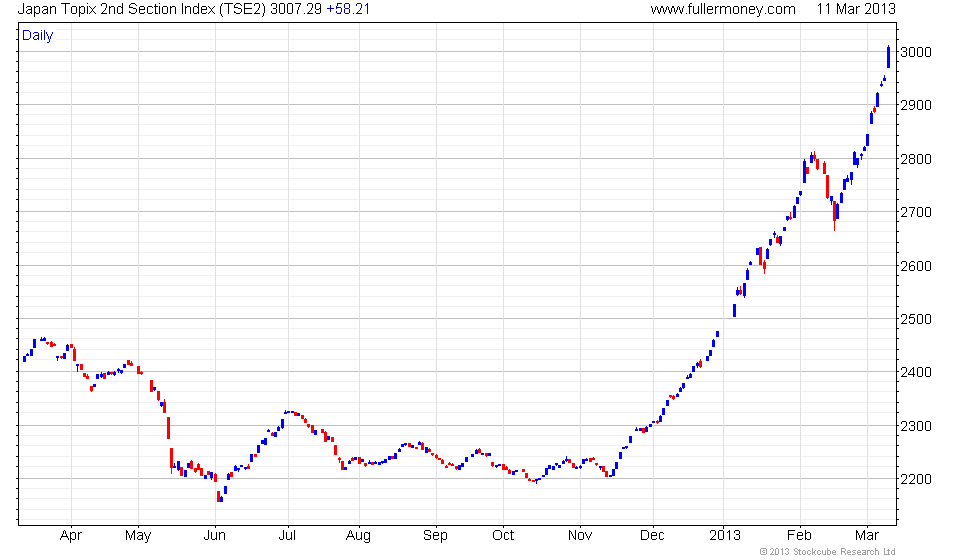Click the 2500 price axis label
Screen dimensions: 980x560
coord(916,319)
